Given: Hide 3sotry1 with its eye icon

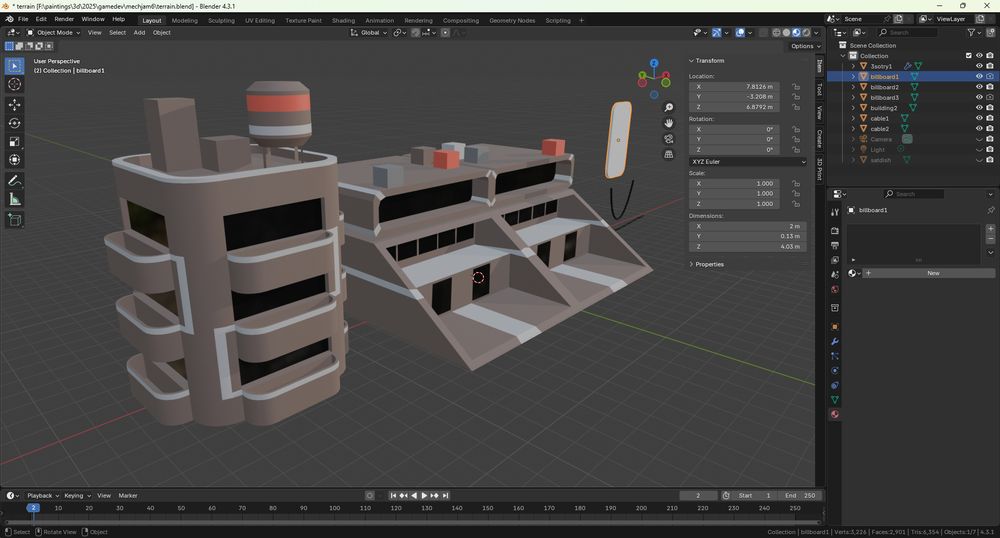Looking at the screenshot, I should point(979,66).
